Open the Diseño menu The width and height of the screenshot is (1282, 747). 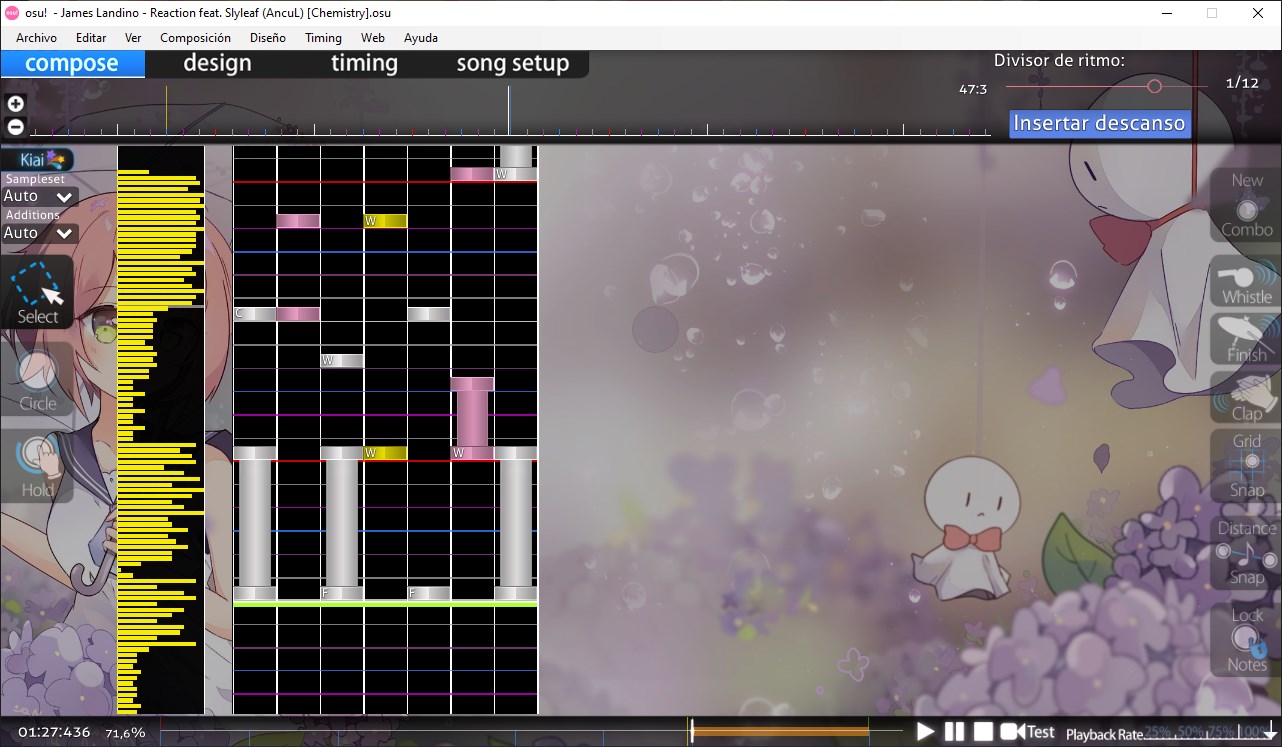267,37
